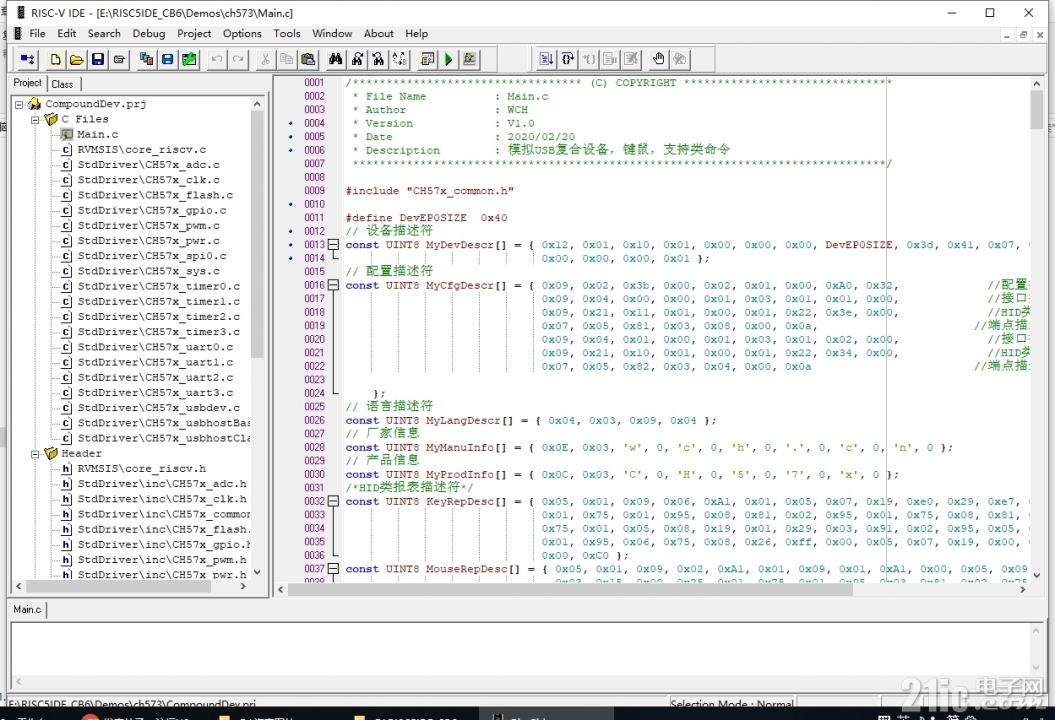1055x720 pixels.
Task: Click the blue save-all disk icon
Action: pyautogui.click(x=168, y=59)
